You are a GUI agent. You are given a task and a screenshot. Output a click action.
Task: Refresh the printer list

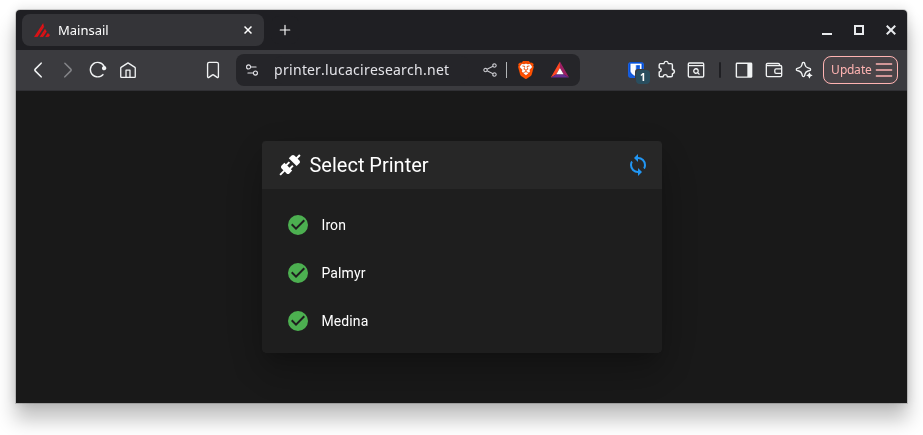[638, 165]
